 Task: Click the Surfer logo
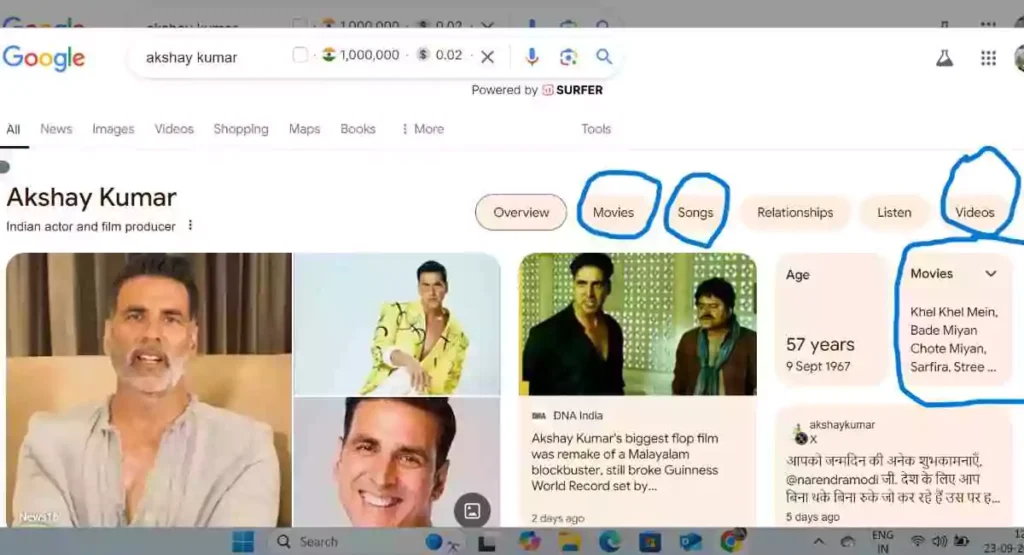point(572,90)
